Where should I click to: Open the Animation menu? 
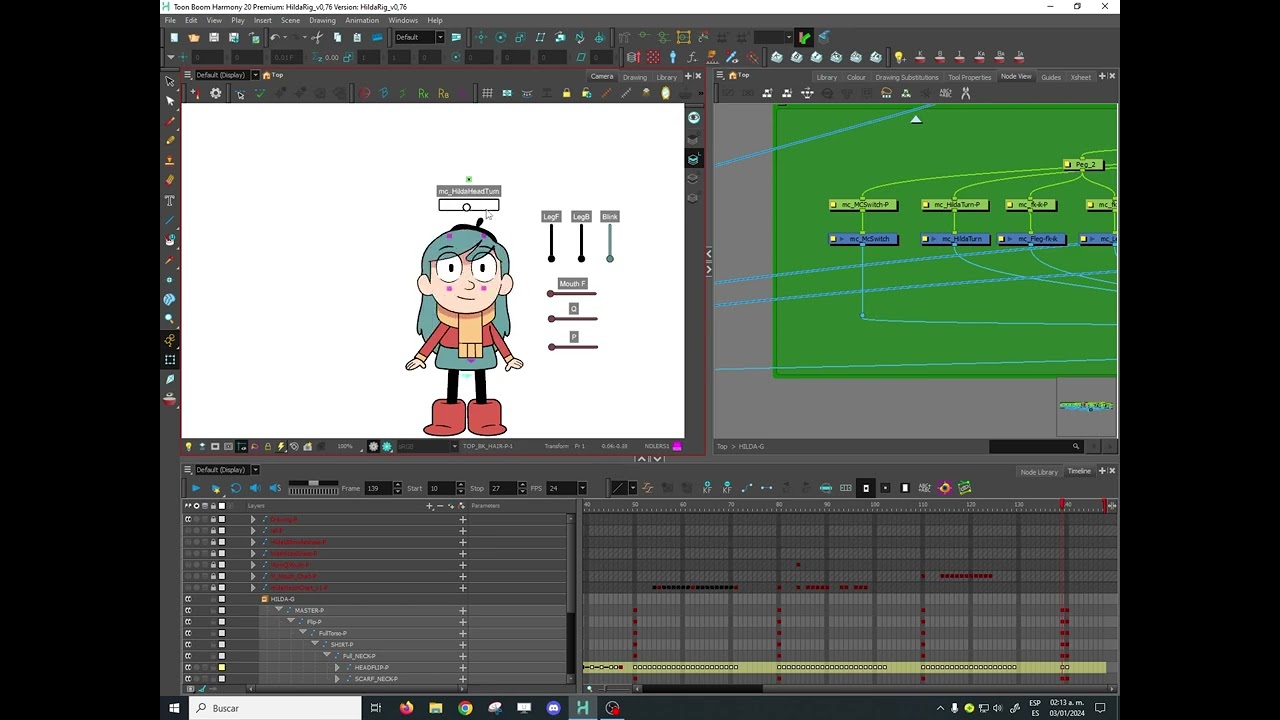[362, 20]
